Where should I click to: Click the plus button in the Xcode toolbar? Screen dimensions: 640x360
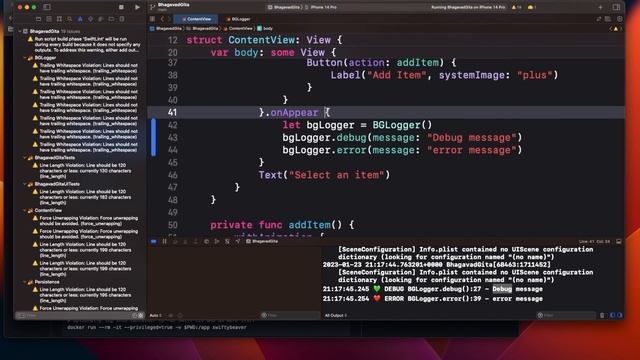pos(600,7)
